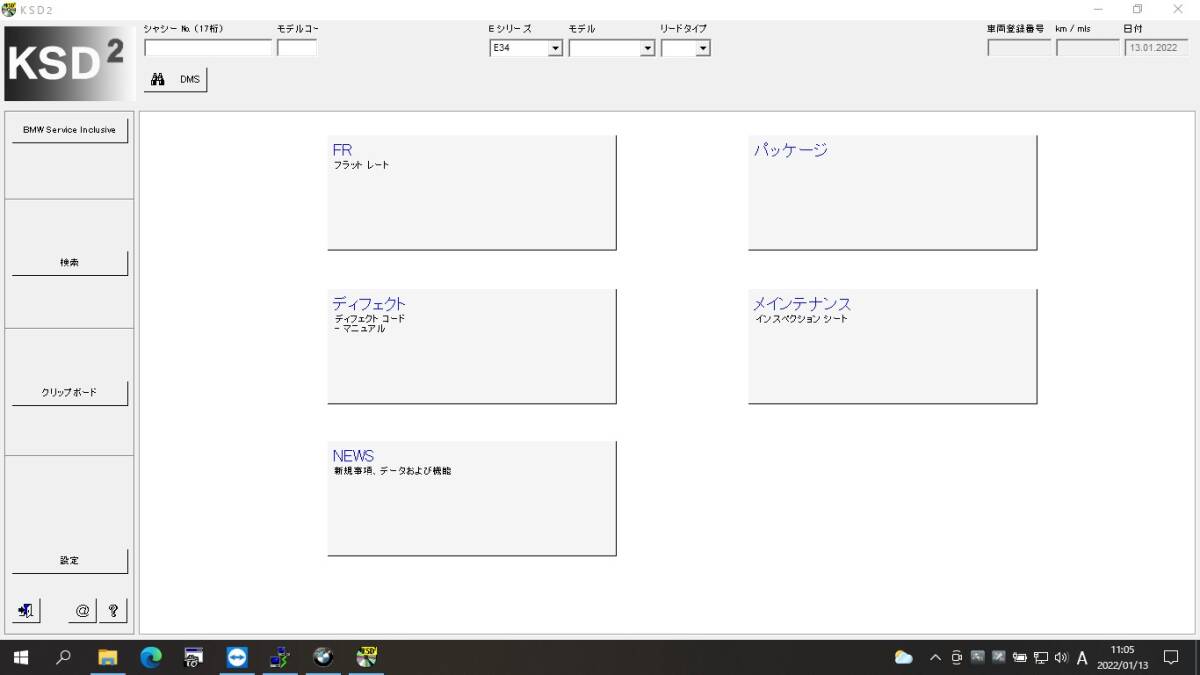Open the ディフェクト code tile
This screenshot has width=1200, height=675.
(x=472, y=347)
